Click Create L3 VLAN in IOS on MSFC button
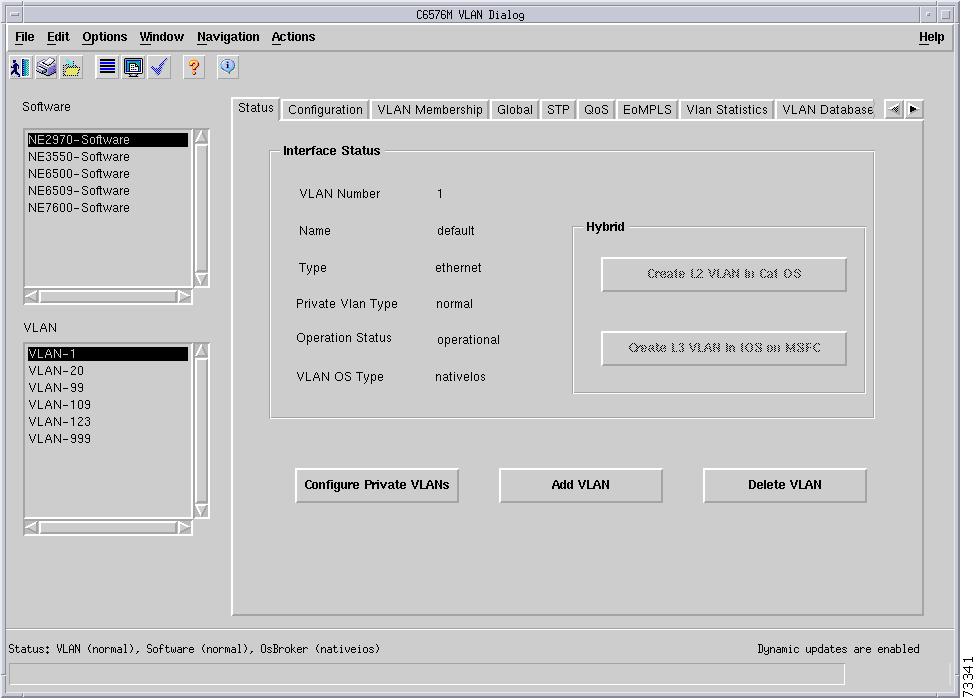This screenshot has width=977, height=698. (x=724, y=348)
